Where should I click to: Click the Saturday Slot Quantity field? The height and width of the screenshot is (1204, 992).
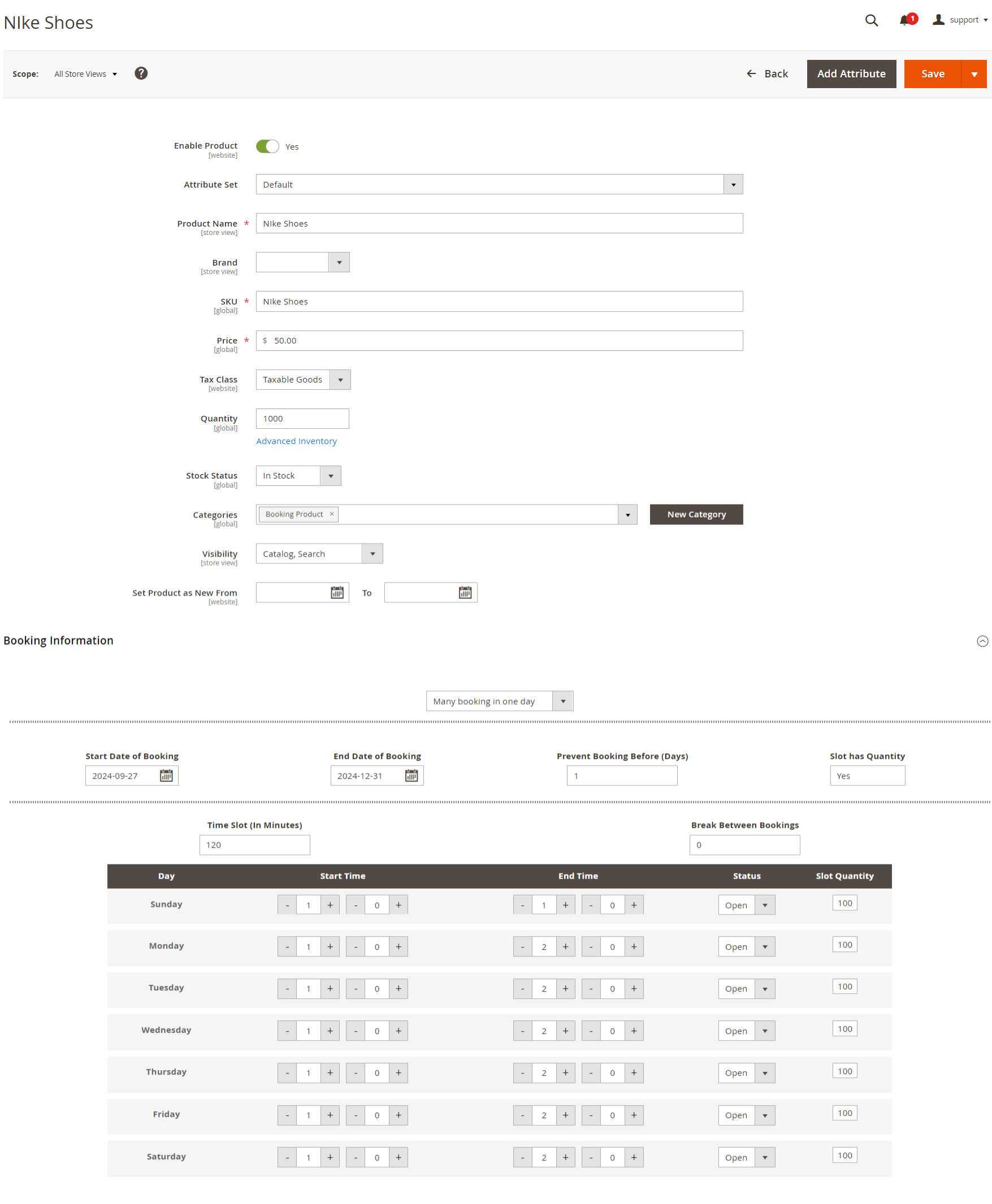pyautogui.click(x=844, y=1155)
